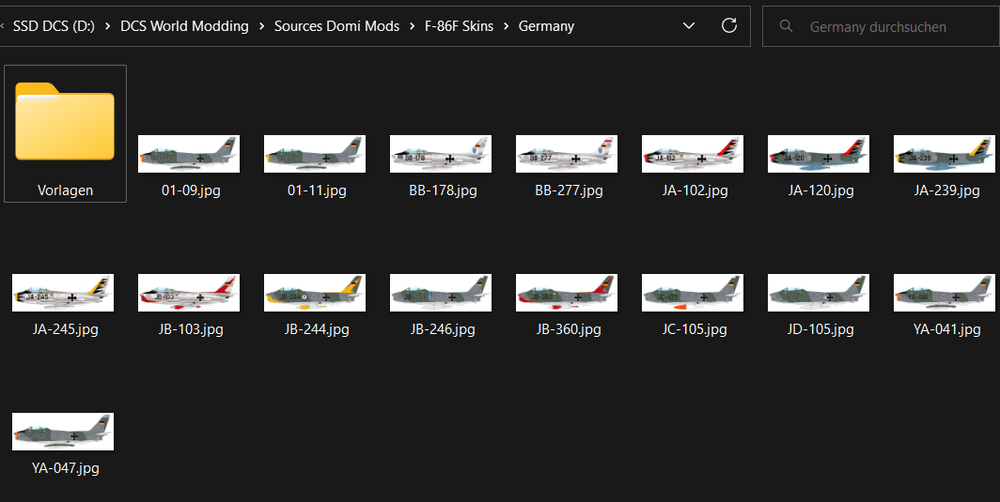This screenshot has width=1000, height=502.
Task: Open DCS World Modding breadcrumb
Action: 184,26
